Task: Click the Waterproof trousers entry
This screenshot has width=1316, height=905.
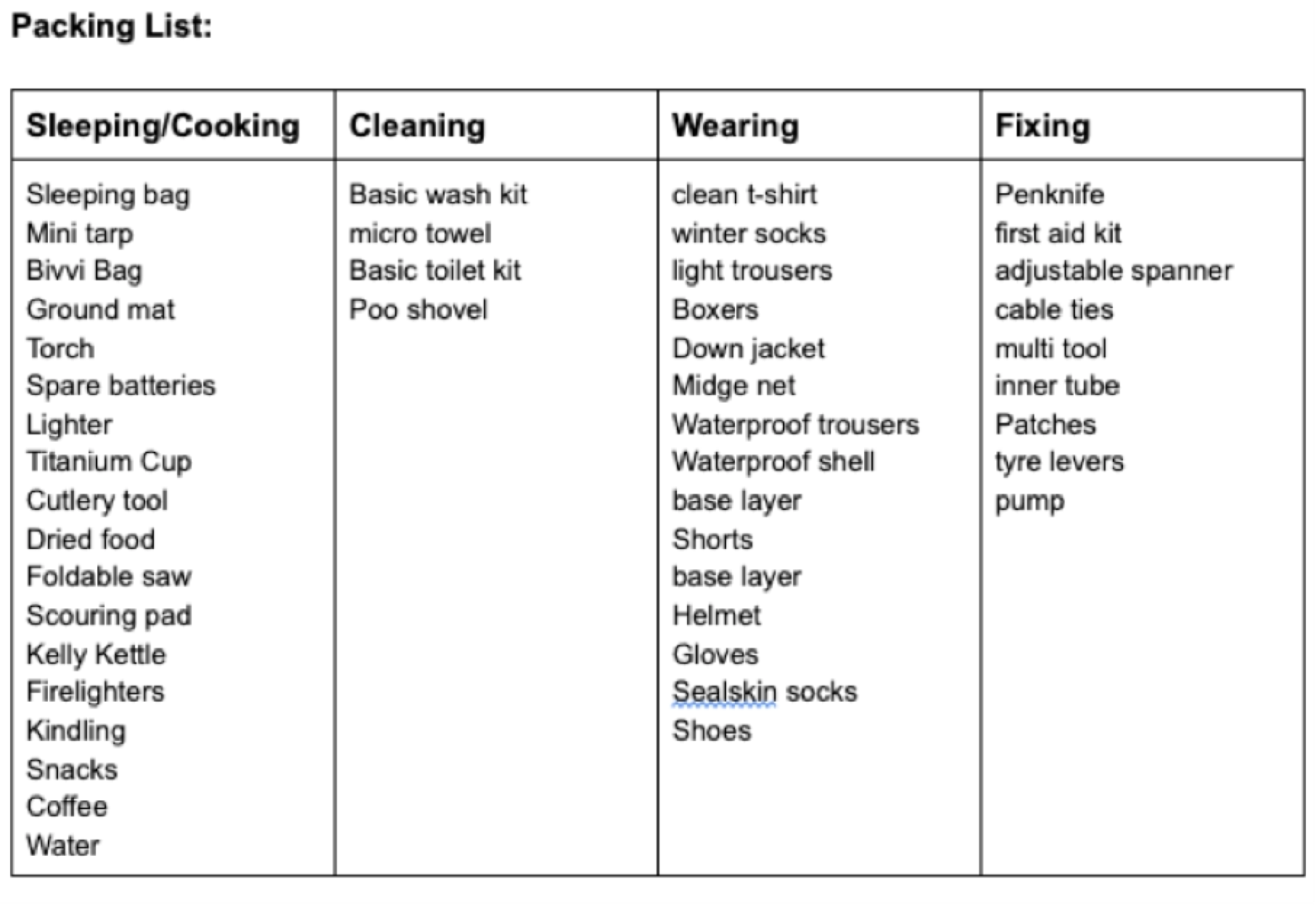Action: (x=796, y=425)
